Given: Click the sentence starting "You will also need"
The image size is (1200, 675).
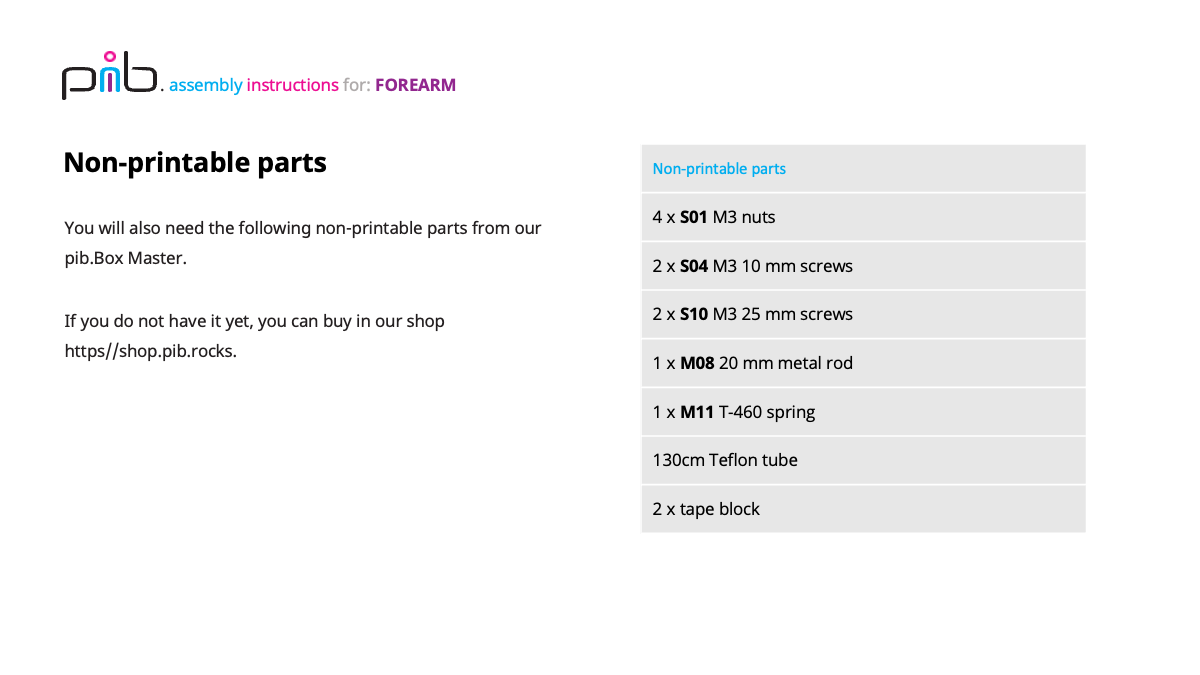Looking at the screenshot, I should (x=303, y=228).
